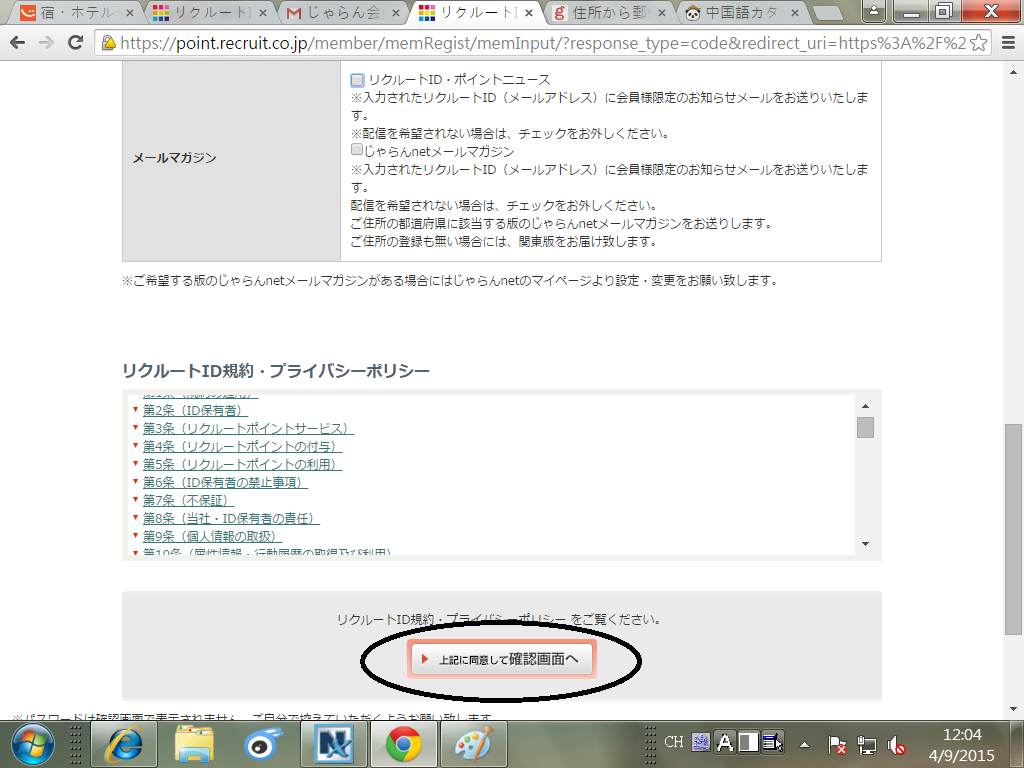Open the Chrome user profile button

(x=874, y=11)
